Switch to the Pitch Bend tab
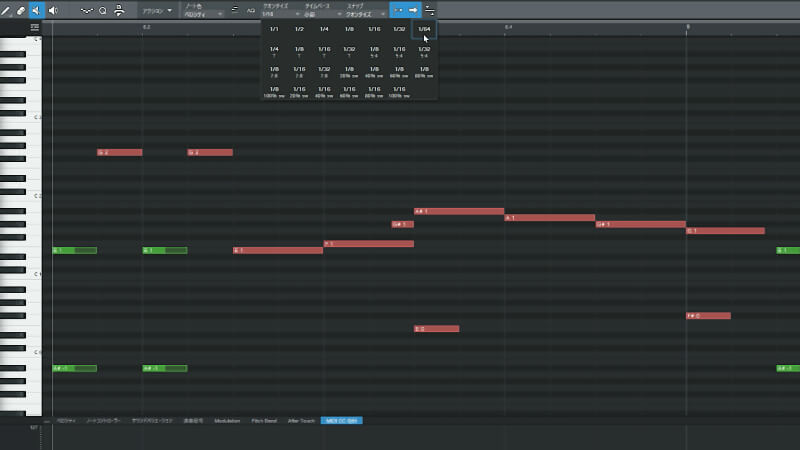 (264, 421)
